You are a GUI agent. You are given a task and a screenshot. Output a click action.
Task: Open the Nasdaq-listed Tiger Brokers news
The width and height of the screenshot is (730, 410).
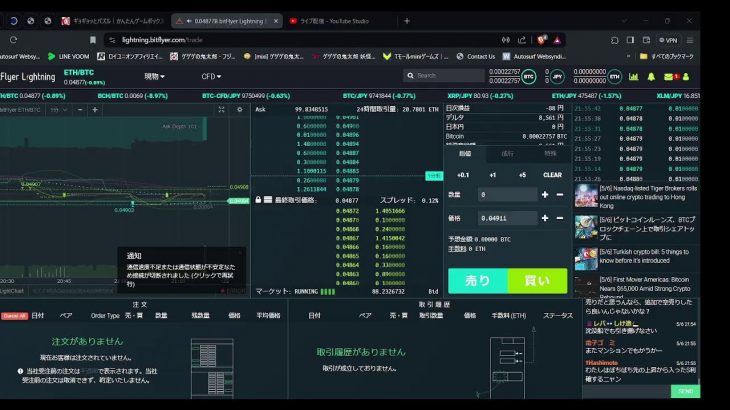coord(648,197)
